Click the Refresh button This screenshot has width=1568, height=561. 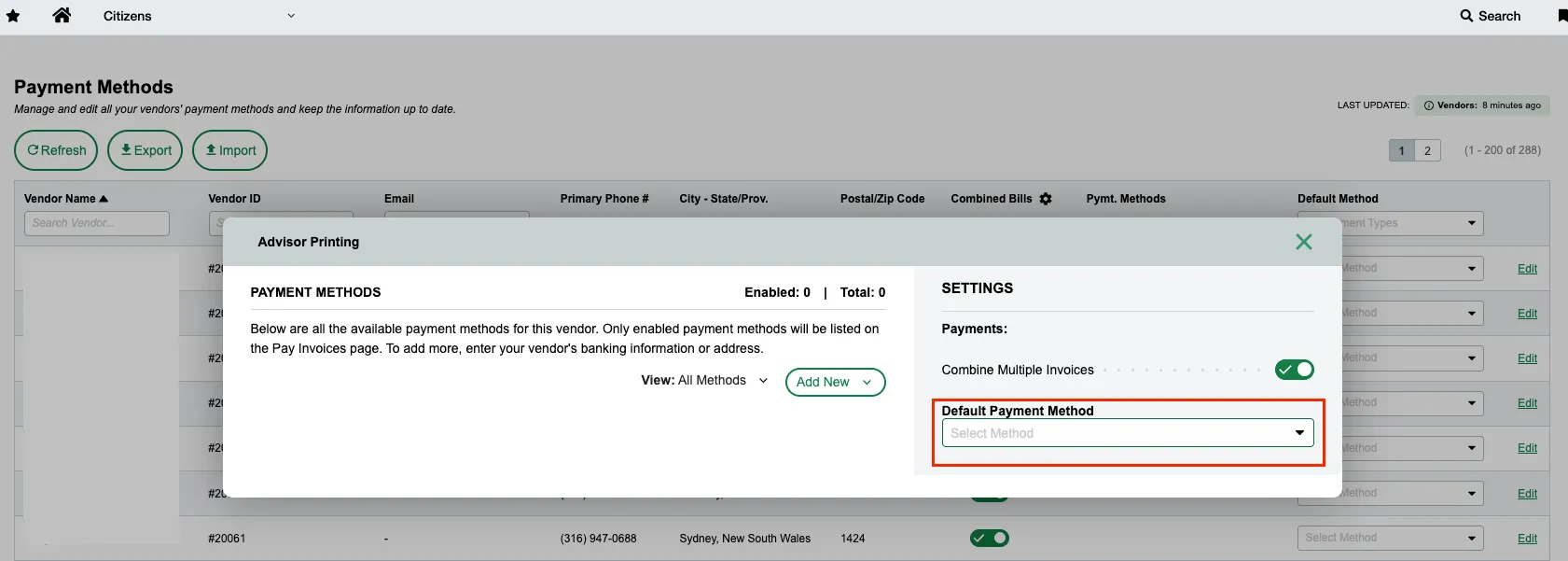coord(56,150)
